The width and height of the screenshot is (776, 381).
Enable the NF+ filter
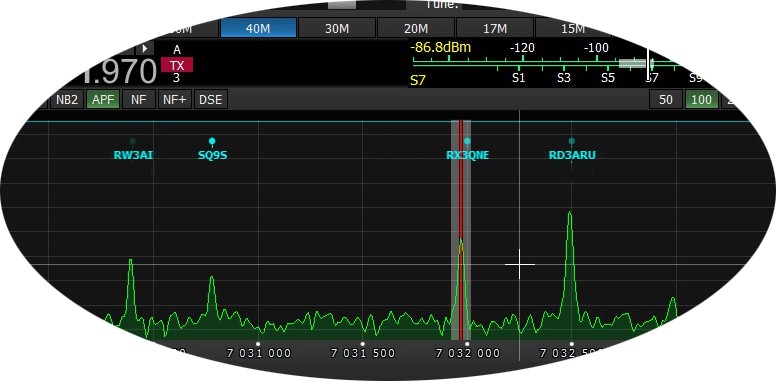coord(175,99)
